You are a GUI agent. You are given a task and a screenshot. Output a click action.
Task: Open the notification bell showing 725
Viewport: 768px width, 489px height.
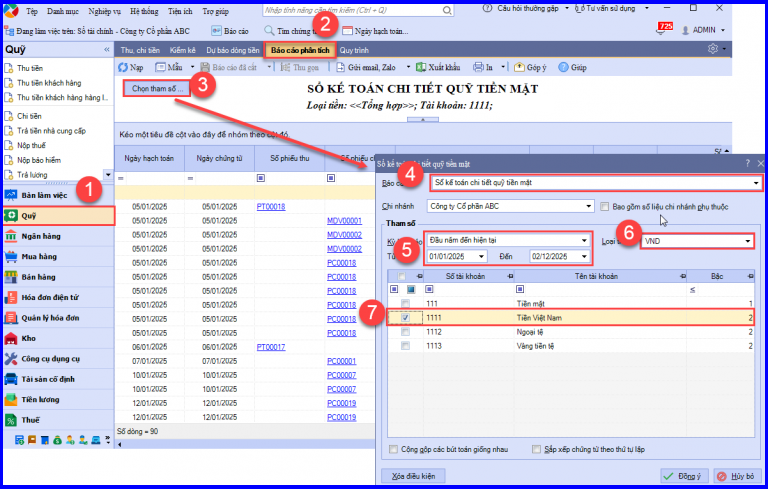pyautogui.click(x=664, y=29)
